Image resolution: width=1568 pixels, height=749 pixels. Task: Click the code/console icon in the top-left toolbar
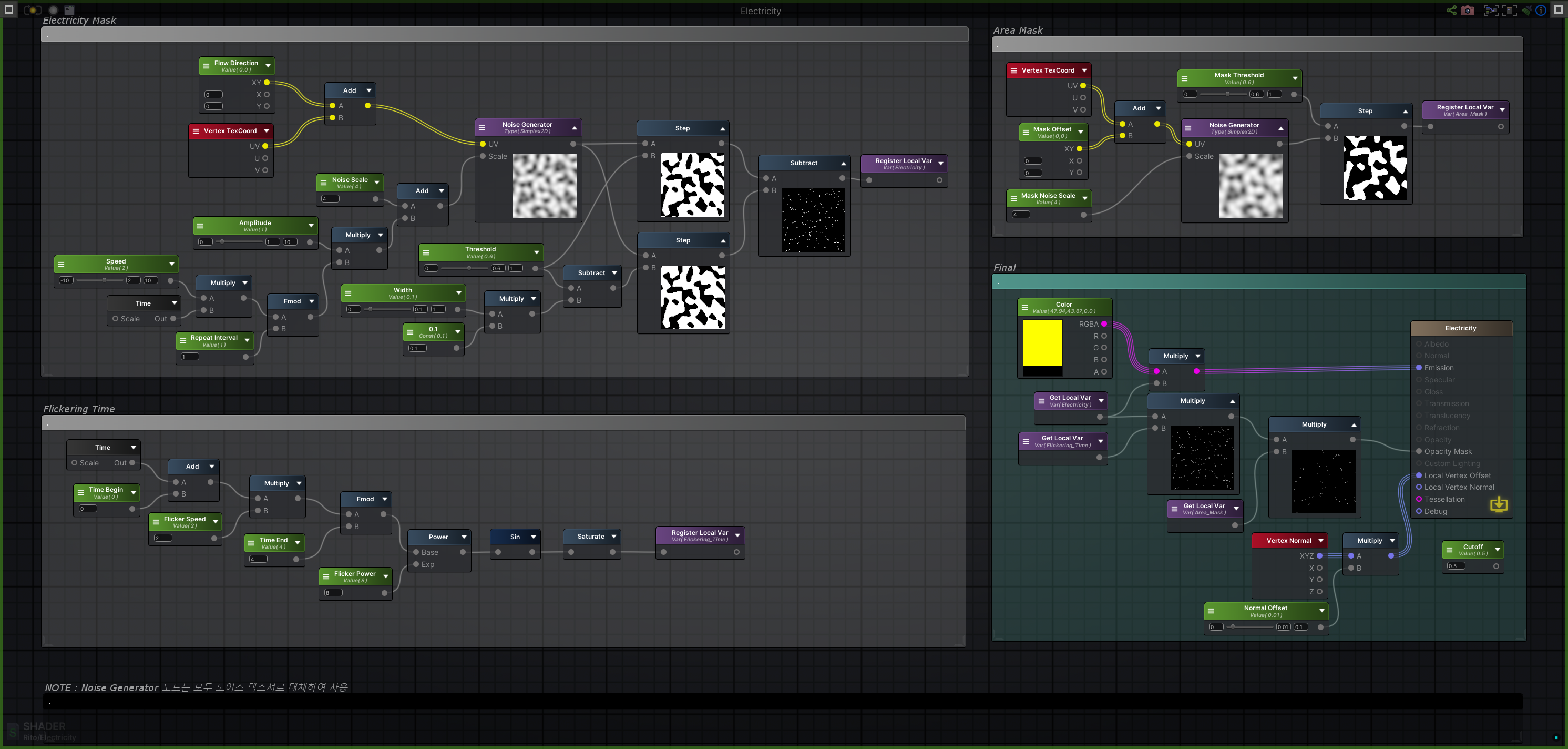69,10
